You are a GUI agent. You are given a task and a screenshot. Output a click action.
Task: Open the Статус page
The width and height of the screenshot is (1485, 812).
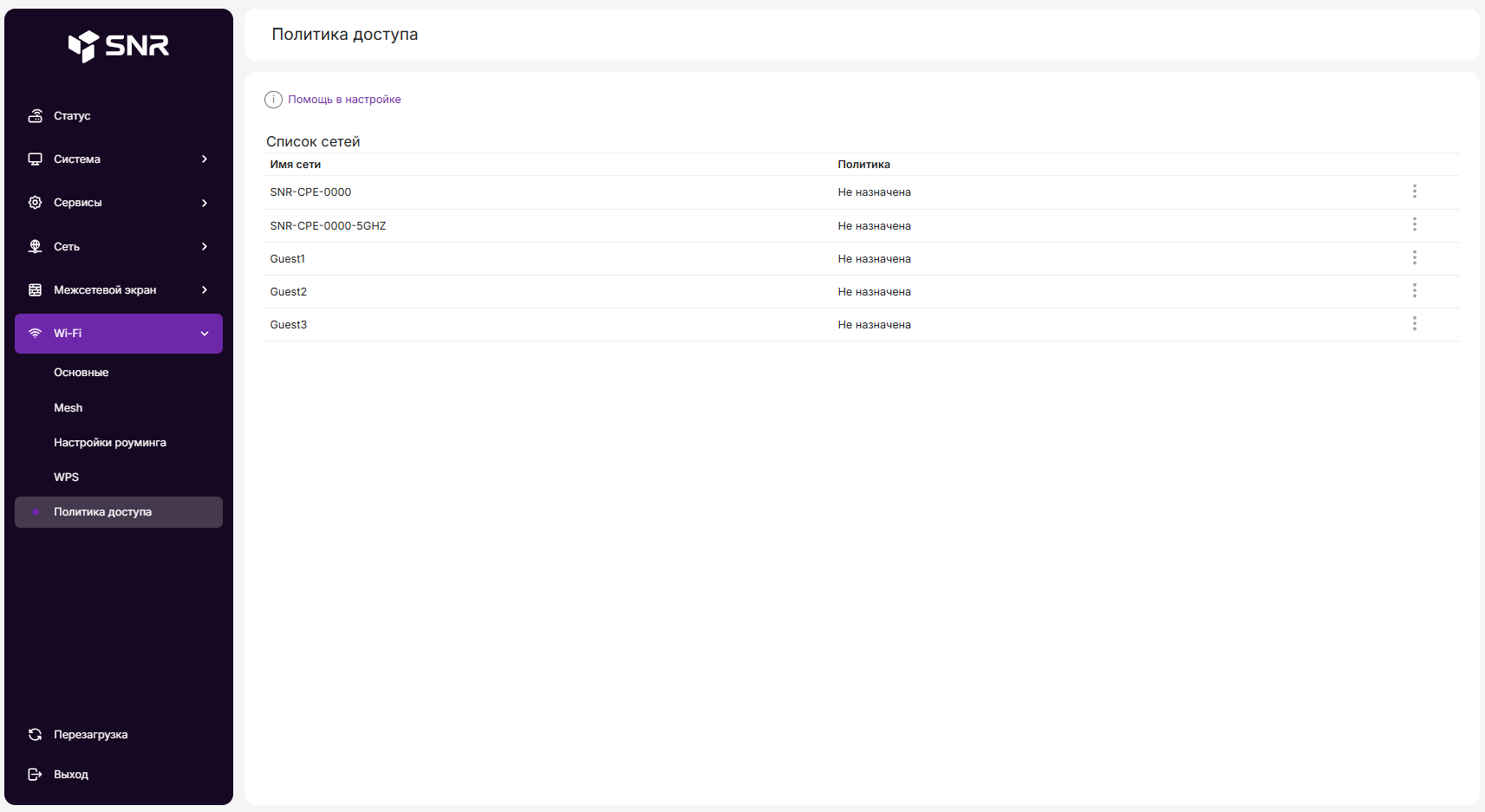coord(72,116)
